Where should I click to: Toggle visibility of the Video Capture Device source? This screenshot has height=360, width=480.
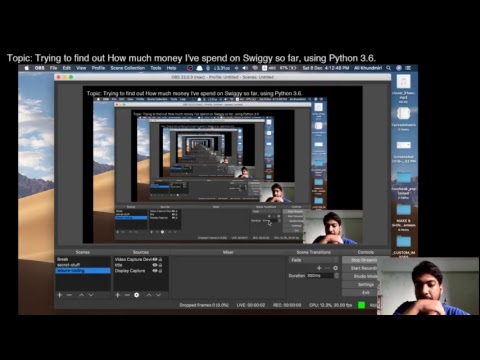click(x=155, y=259)
